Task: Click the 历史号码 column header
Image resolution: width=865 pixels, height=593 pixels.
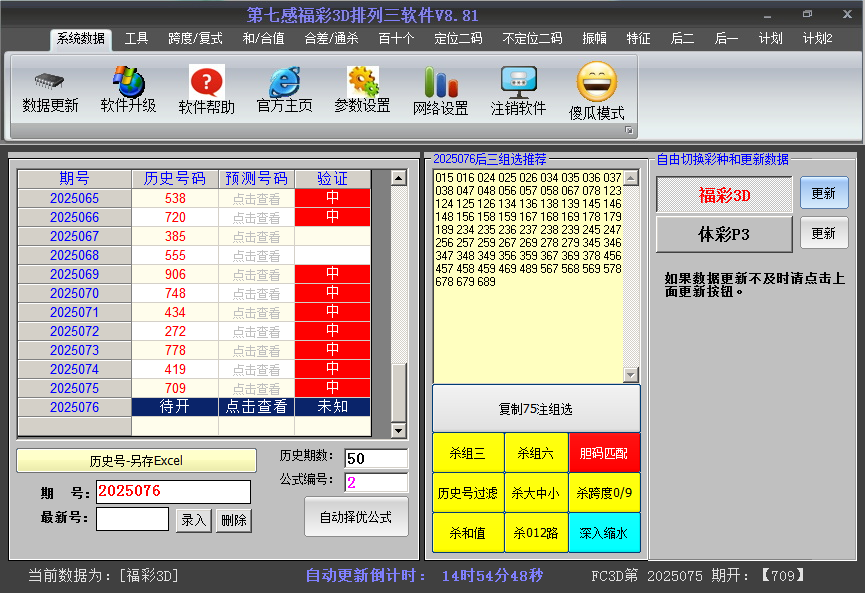Action: pos(175,179)
